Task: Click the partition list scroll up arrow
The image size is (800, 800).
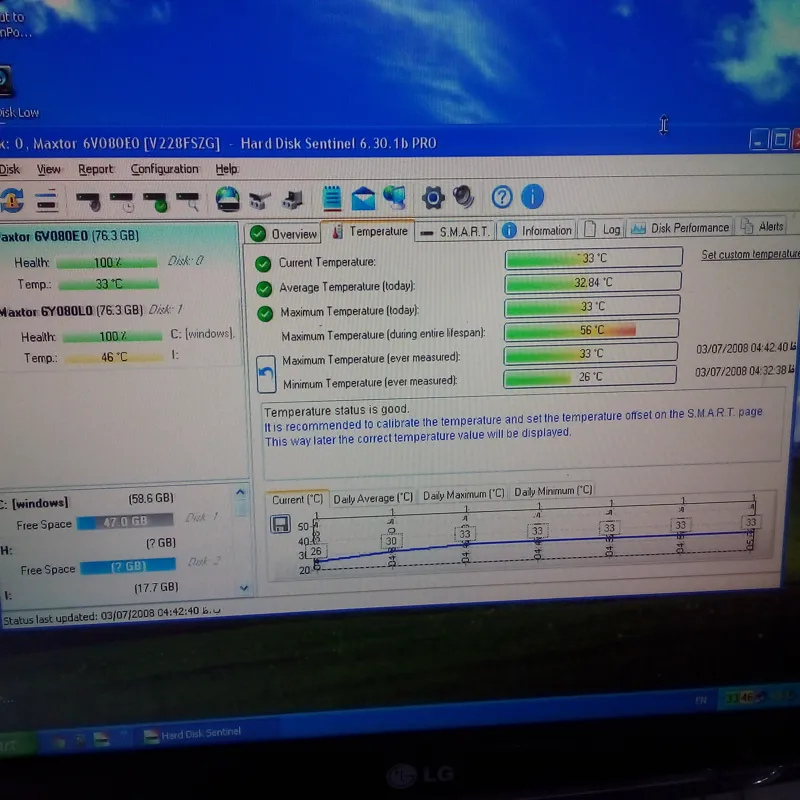Action: click(x=241, y=492)
